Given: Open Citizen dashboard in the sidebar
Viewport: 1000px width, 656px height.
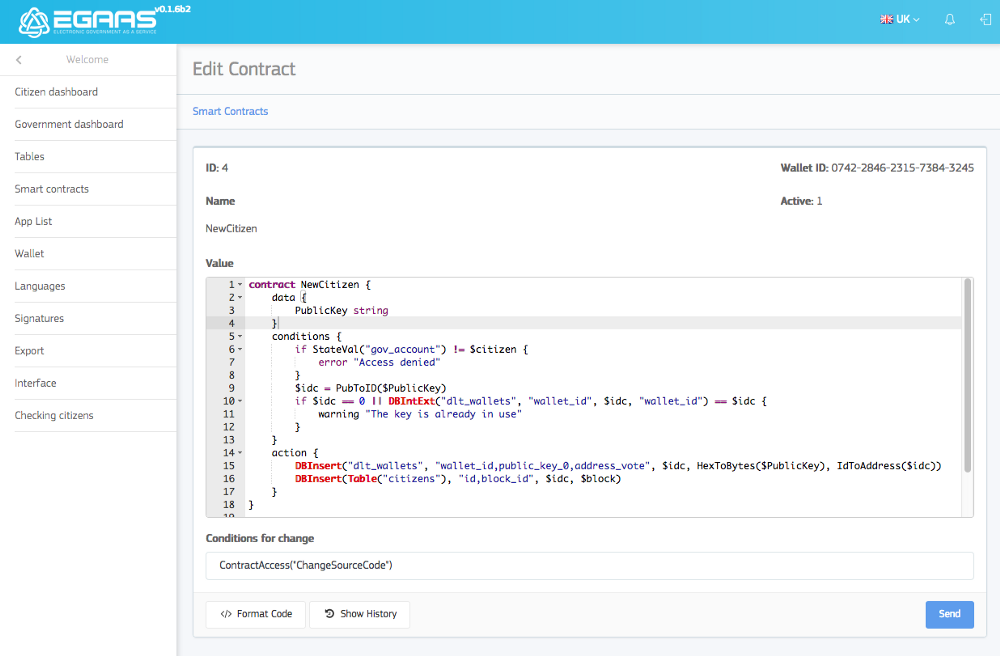Looking at the screenshot, I should tap(56, 92).
